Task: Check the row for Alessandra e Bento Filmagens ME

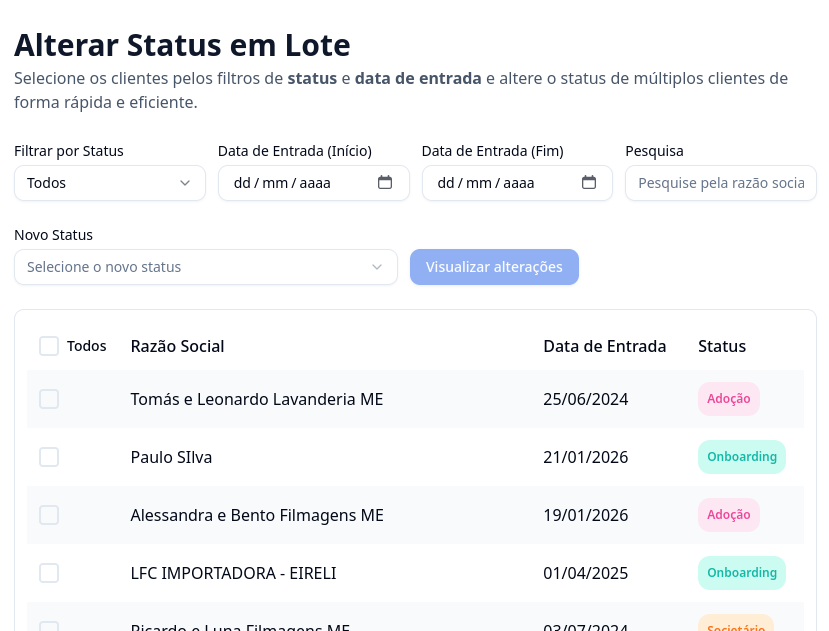Action: click(49, 515)
